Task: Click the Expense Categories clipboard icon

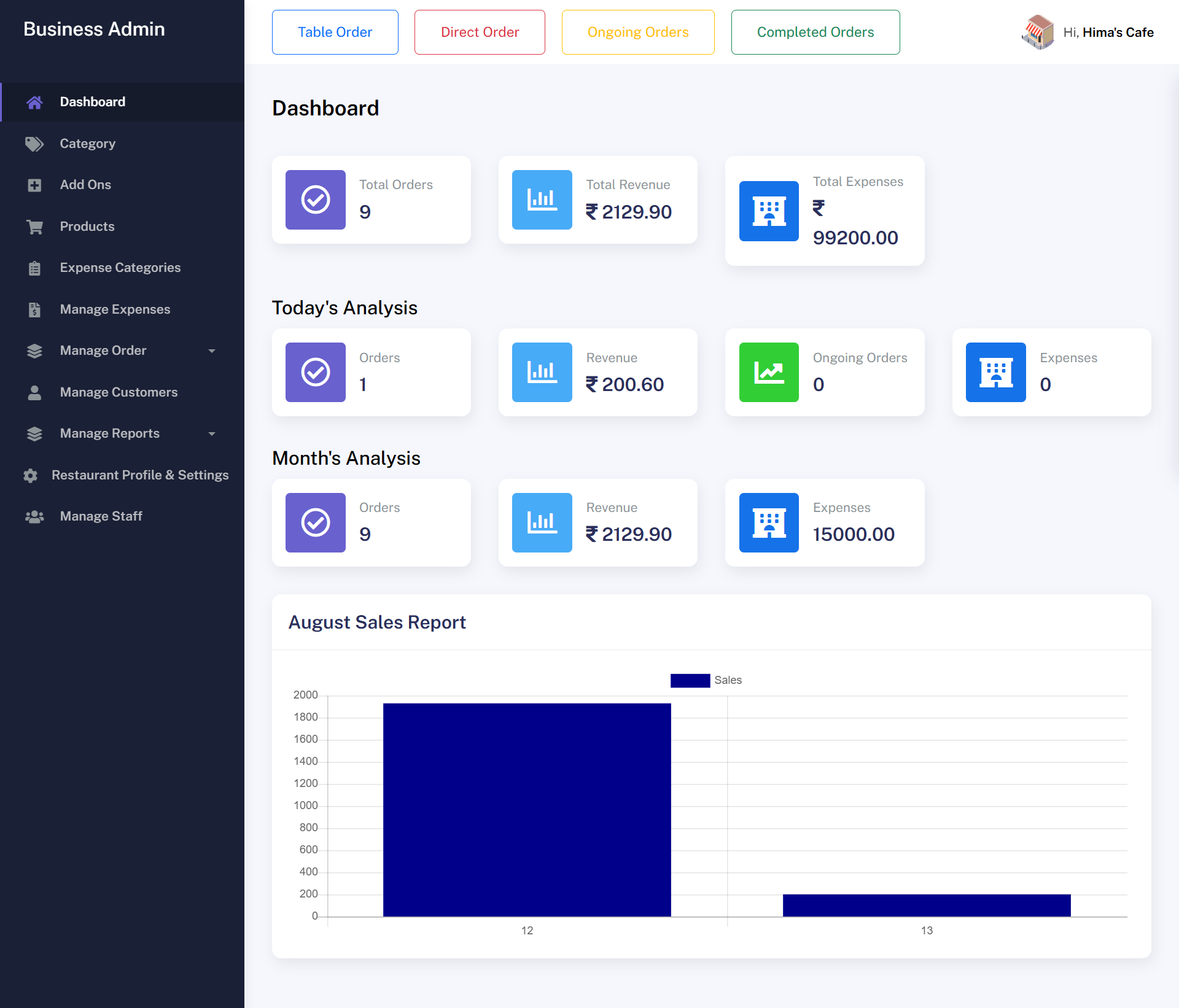Action: (34, 268)
